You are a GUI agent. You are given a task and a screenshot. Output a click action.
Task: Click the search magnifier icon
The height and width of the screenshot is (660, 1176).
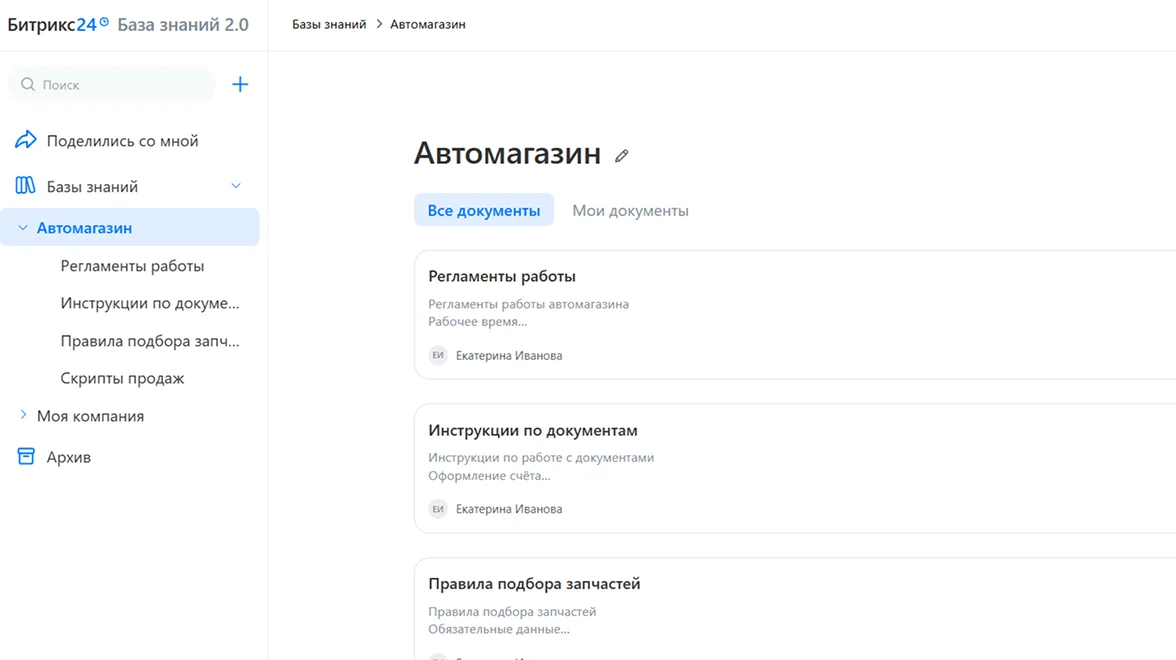[28, 84]
